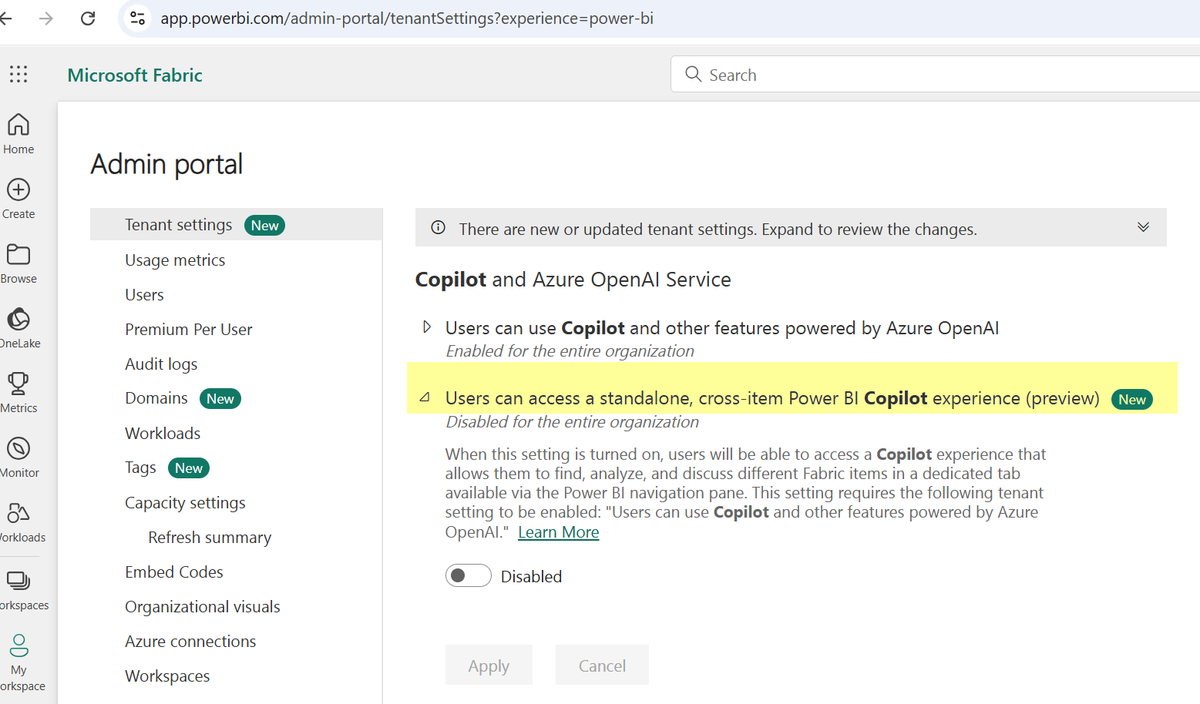Click in the Search input field
Viewport: 1200px width, 704px height.
(935, 75)
